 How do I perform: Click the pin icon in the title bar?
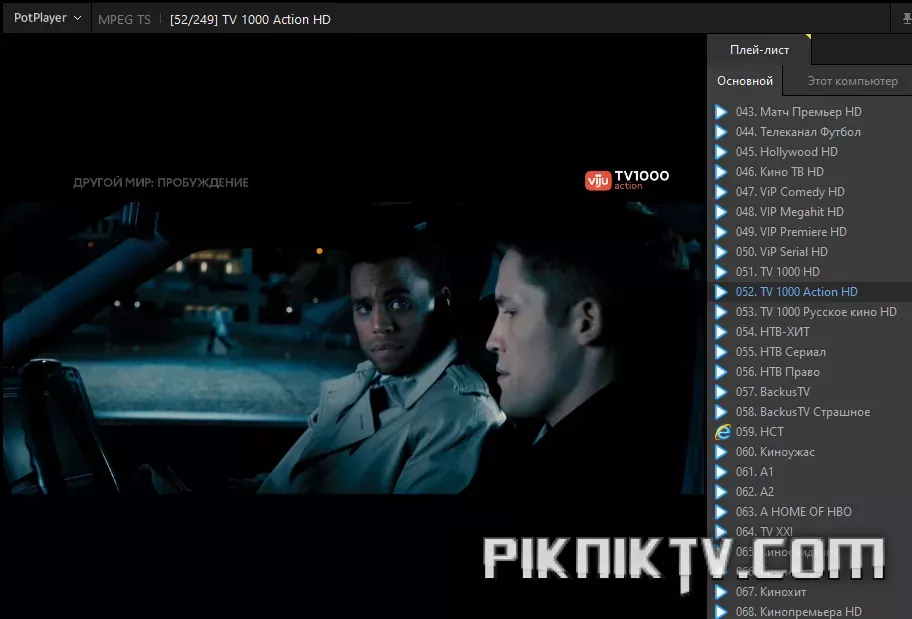point(906,19)
